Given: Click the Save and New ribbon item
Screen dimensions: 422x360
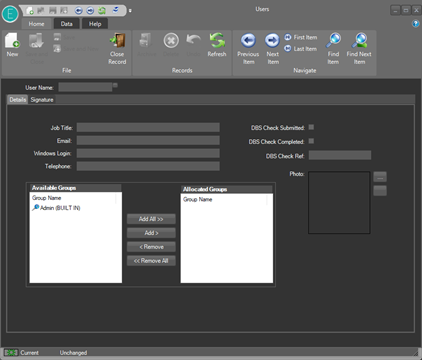Looking at the screenshot, I should tap(76, 49).
